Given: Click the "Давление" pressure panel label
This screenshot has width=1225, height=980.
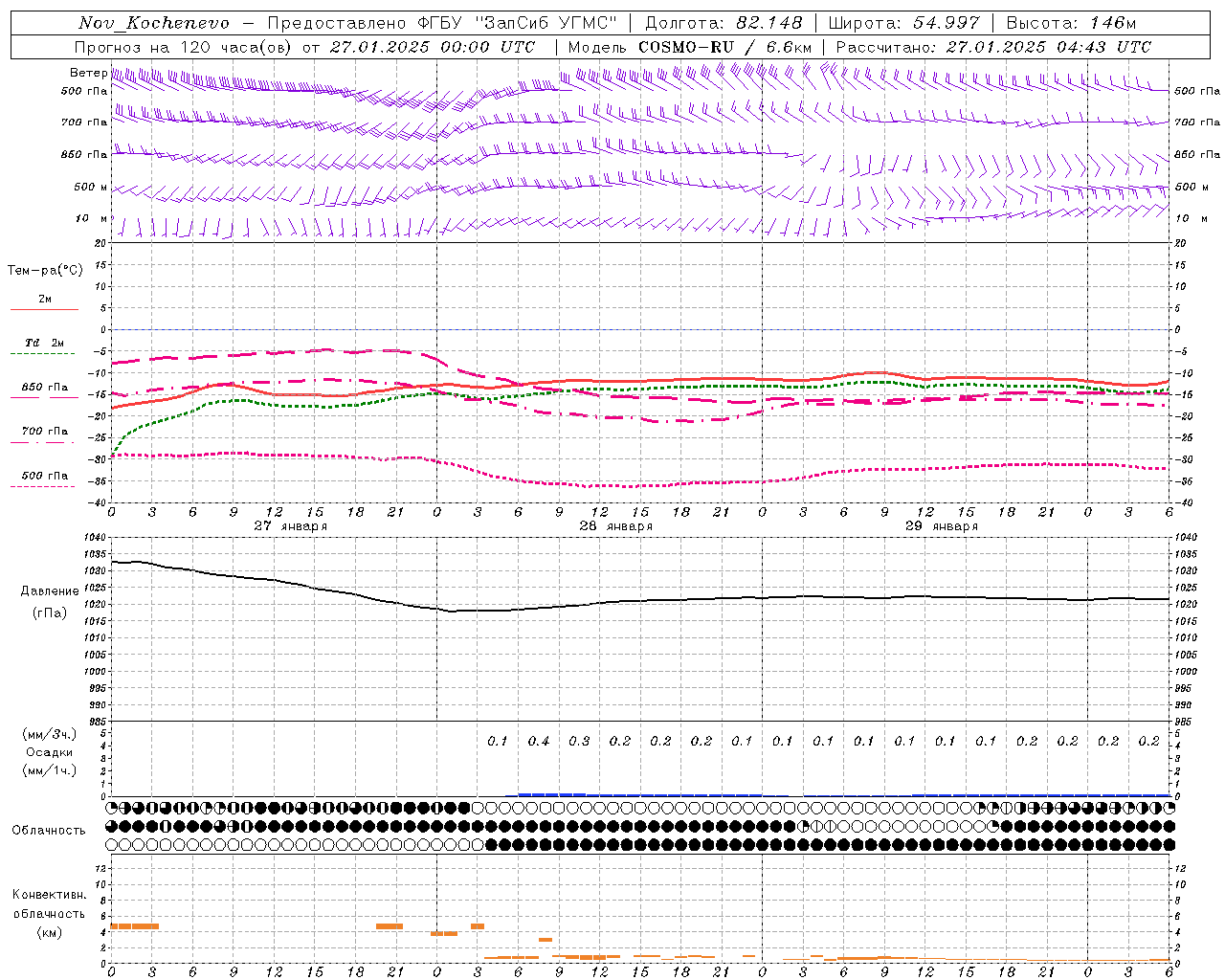Looking at the screenshot, I should point(50,591).
